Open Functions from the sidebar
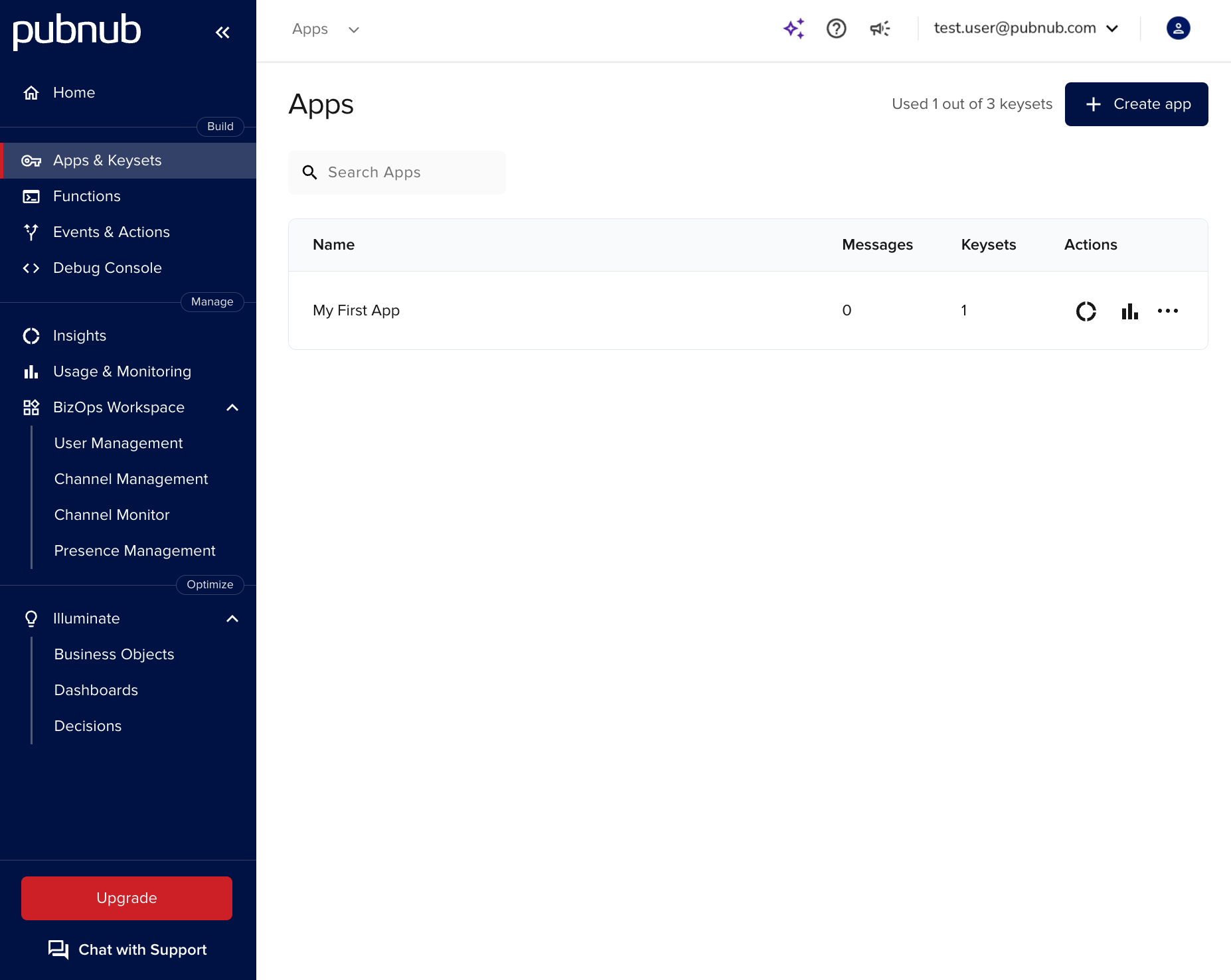1231x980 pixels. 86,196
